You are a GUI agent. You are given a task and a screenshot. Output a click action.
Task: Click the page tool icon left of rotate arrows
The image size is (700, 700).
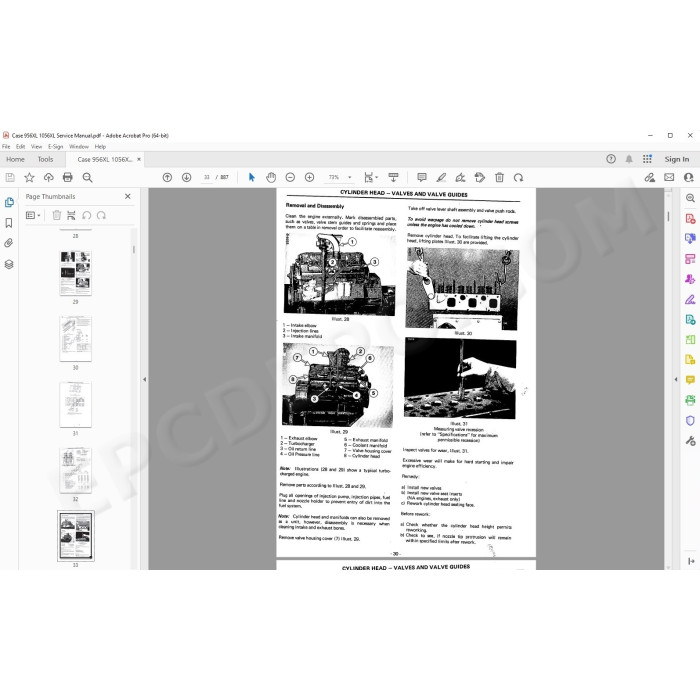point(71,216)
